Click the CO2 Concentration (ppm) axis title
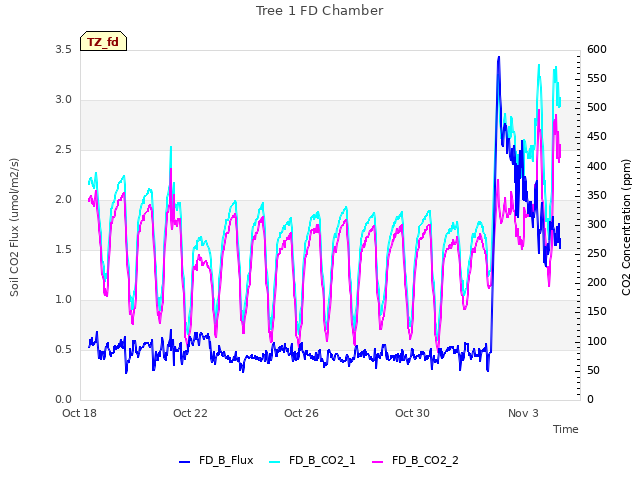This screenshot has height=480, width=640. (626, 227)
